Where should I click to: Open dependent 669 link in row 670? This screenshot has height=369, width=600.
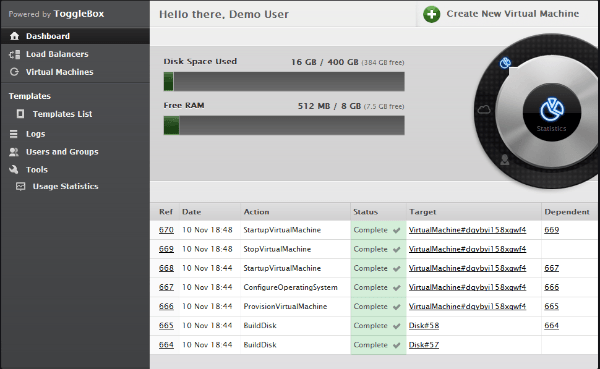point(551,230)
